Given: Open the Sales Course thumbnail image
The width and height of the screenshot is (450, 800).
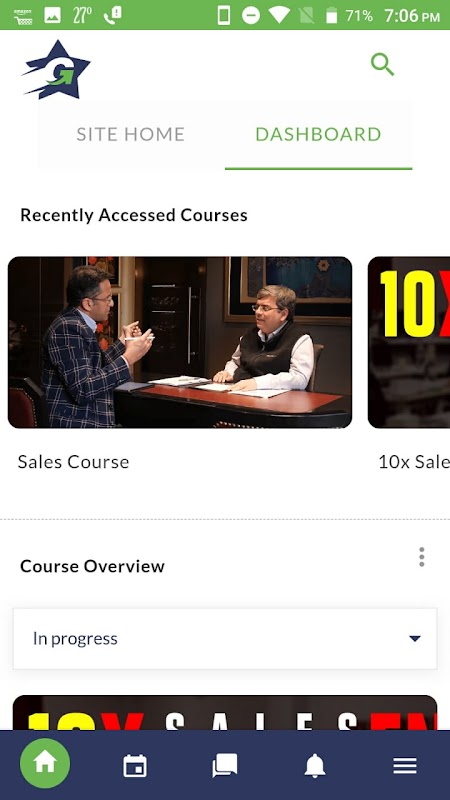Looking at the screenshot, I should (x=180, y=342).
